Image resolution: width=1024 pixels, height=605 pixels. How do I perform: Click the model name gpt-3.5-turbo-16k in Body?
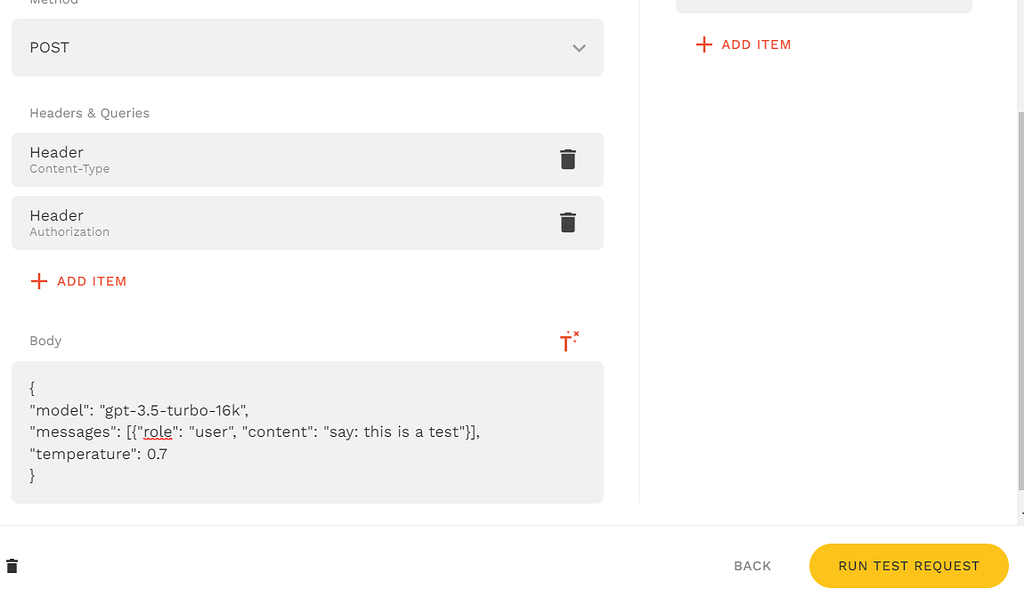pyautogui.click(x=173, y=410)
